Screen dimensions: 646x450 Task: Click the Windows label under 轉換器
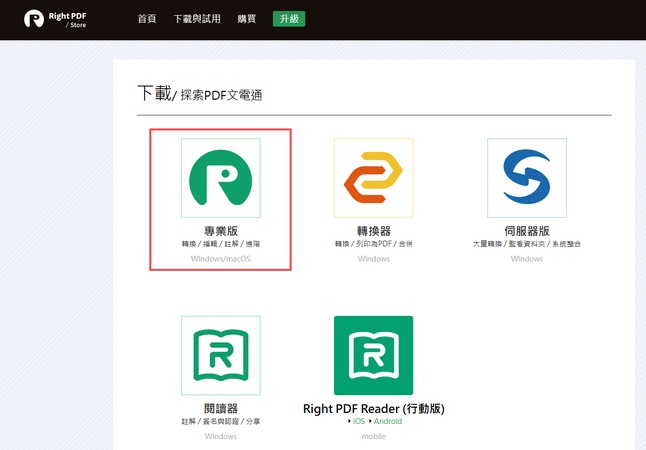(374, 259)
